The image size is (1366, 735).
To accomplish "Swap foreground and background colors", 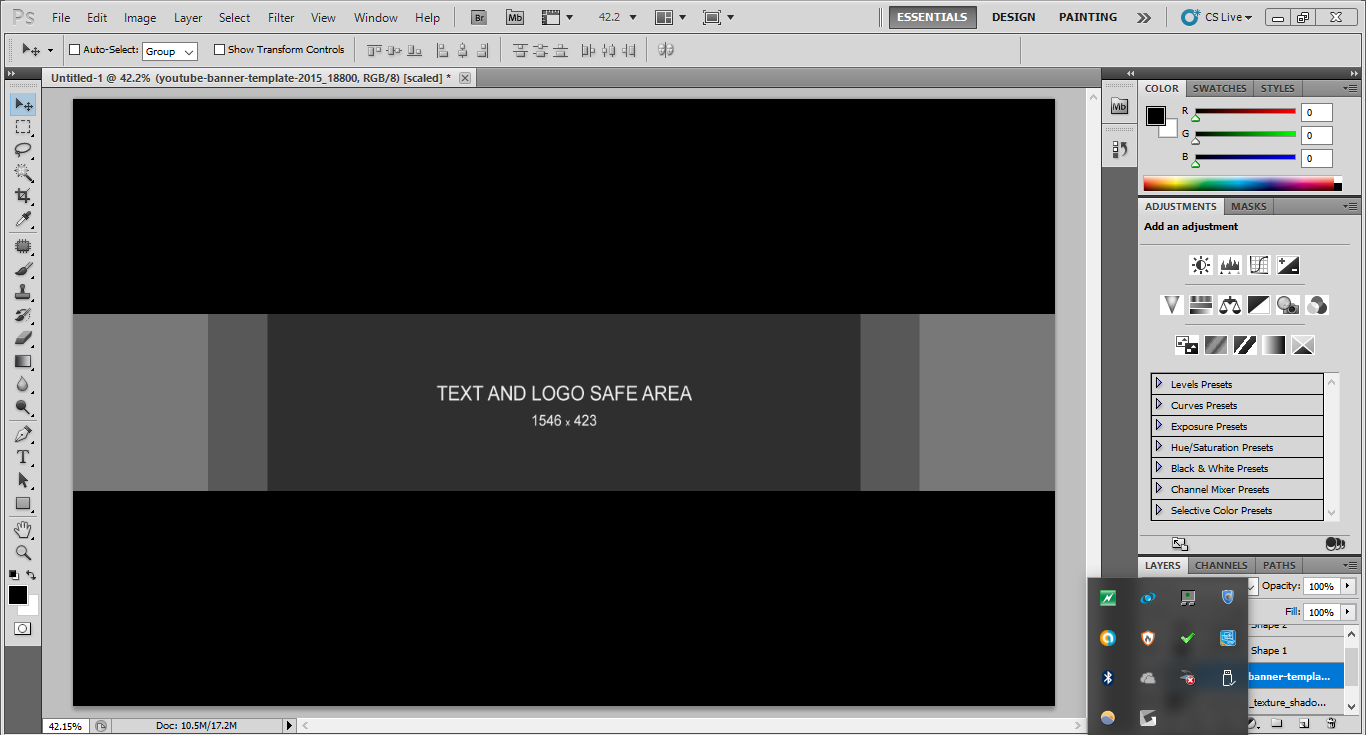I will 32,575.
